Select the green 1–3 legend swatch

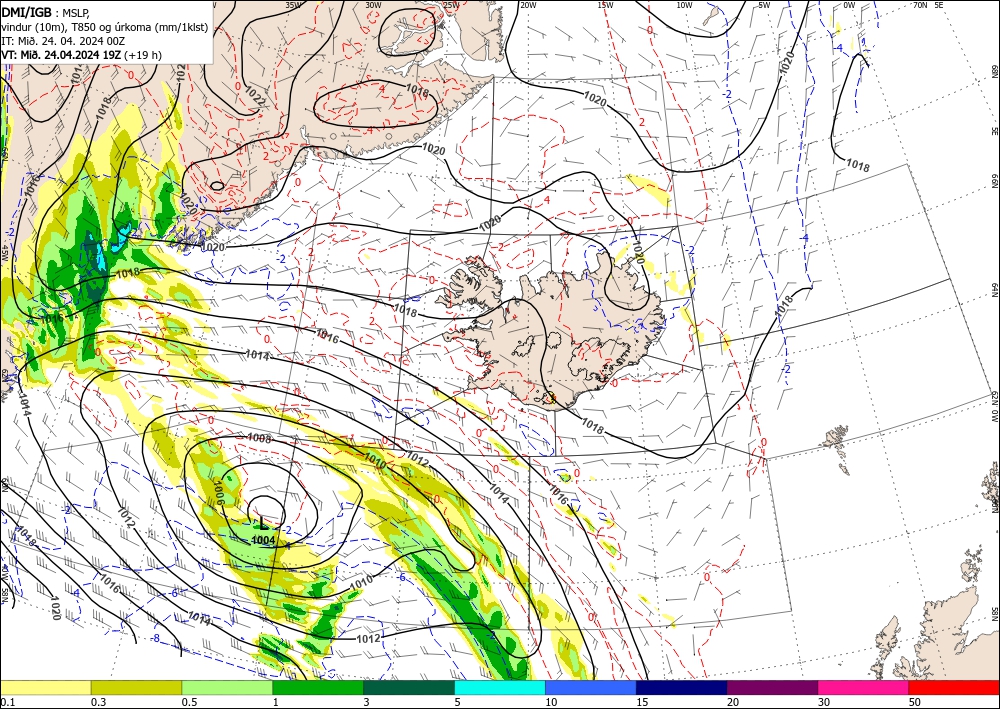[x=318, y=687]
